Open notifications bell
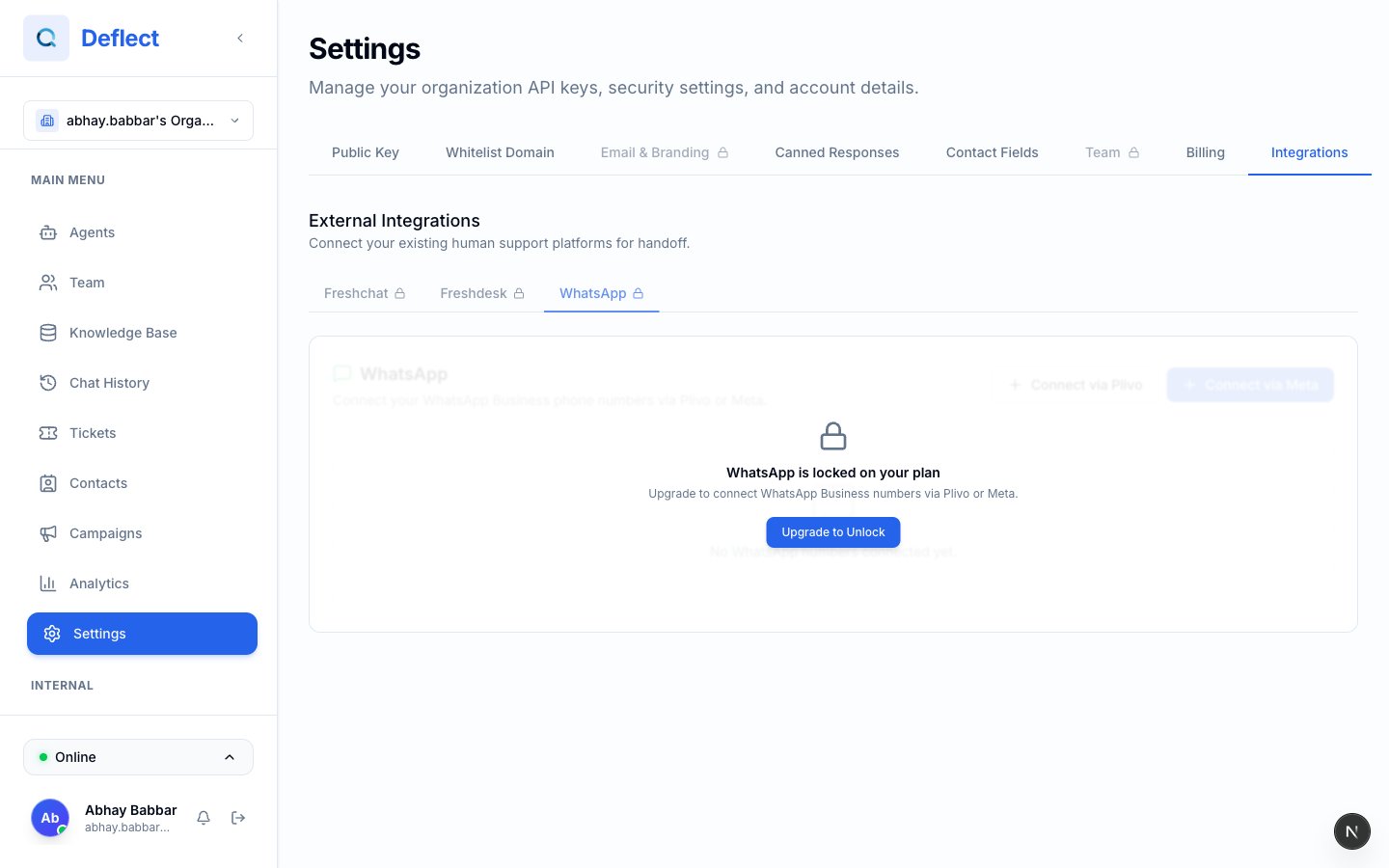This screenshot has height=868, width=1389. (204, 818)
